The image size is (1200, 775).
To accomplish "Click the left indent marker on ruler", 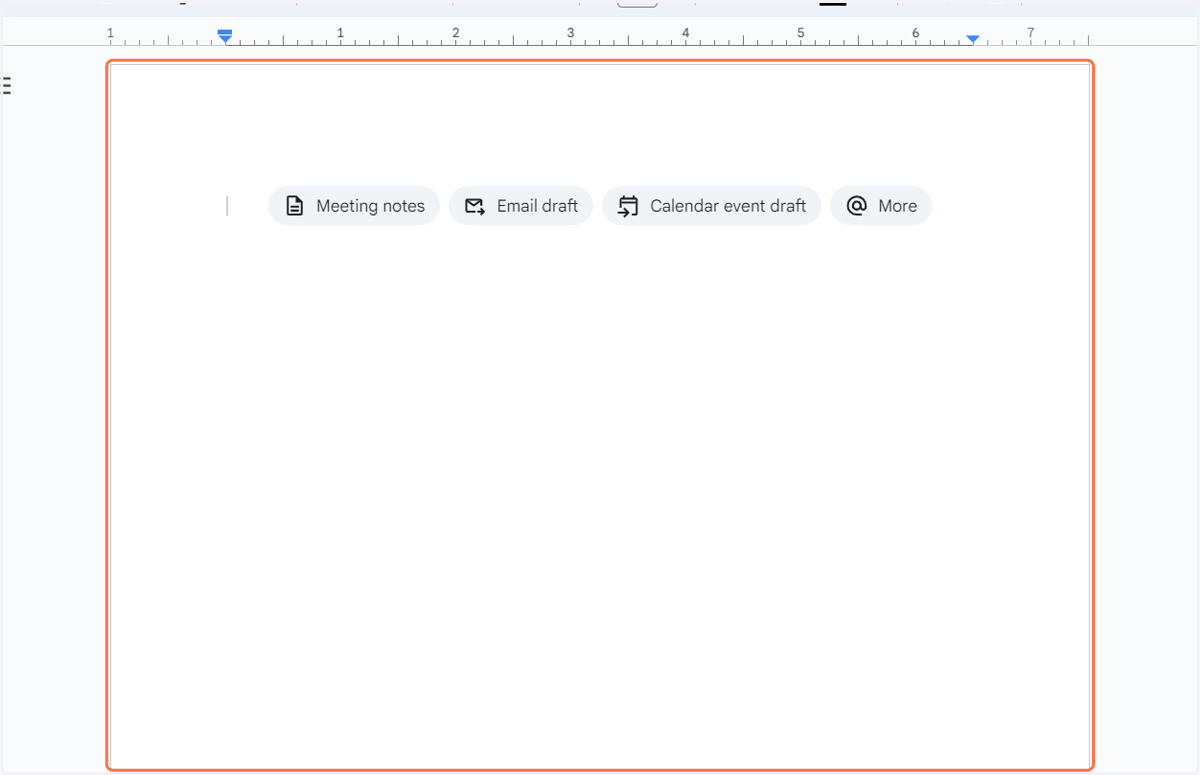I will point(225,40).
